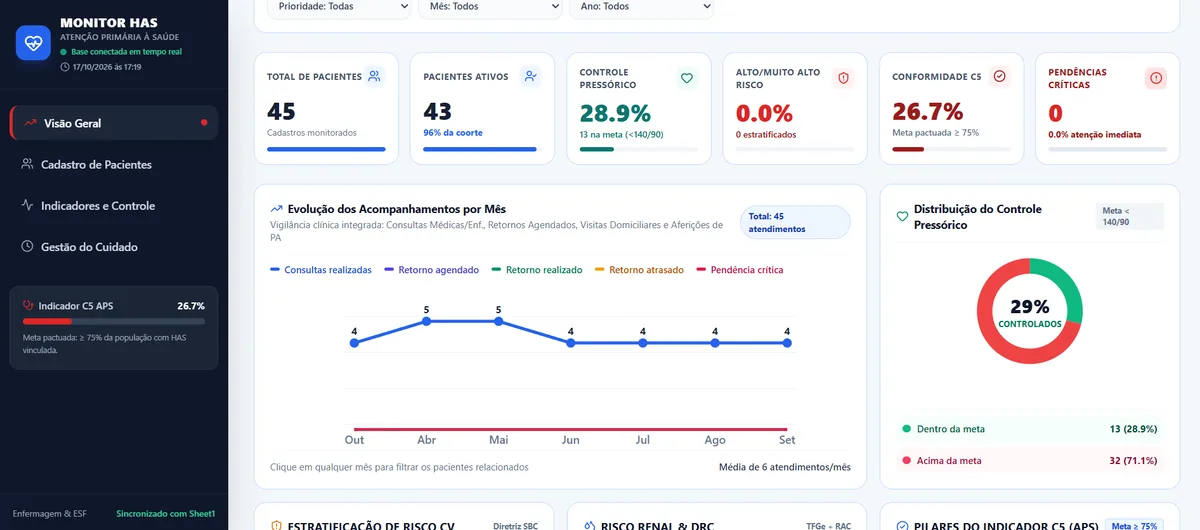Click the Jun month label on axis
The image size is (1200, 530).
tap(571, 440)
